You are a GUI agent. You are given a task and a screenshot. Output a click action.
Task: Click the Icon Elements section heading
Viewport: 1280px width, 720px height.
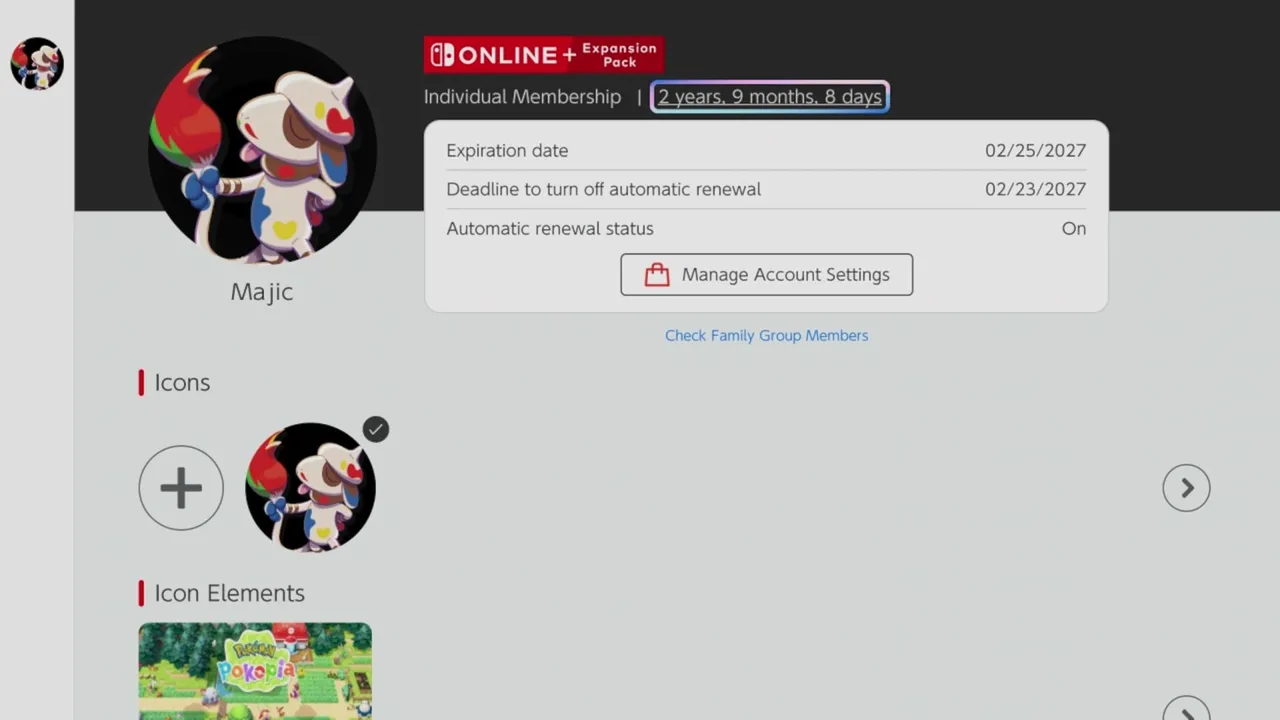click(x=229, y=593)
